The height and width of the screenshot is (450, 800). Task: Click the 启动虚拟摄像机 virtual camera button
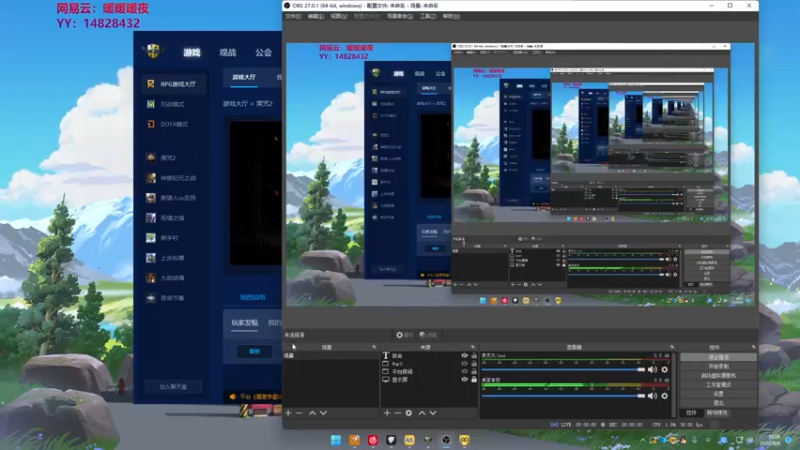point(718,376)
